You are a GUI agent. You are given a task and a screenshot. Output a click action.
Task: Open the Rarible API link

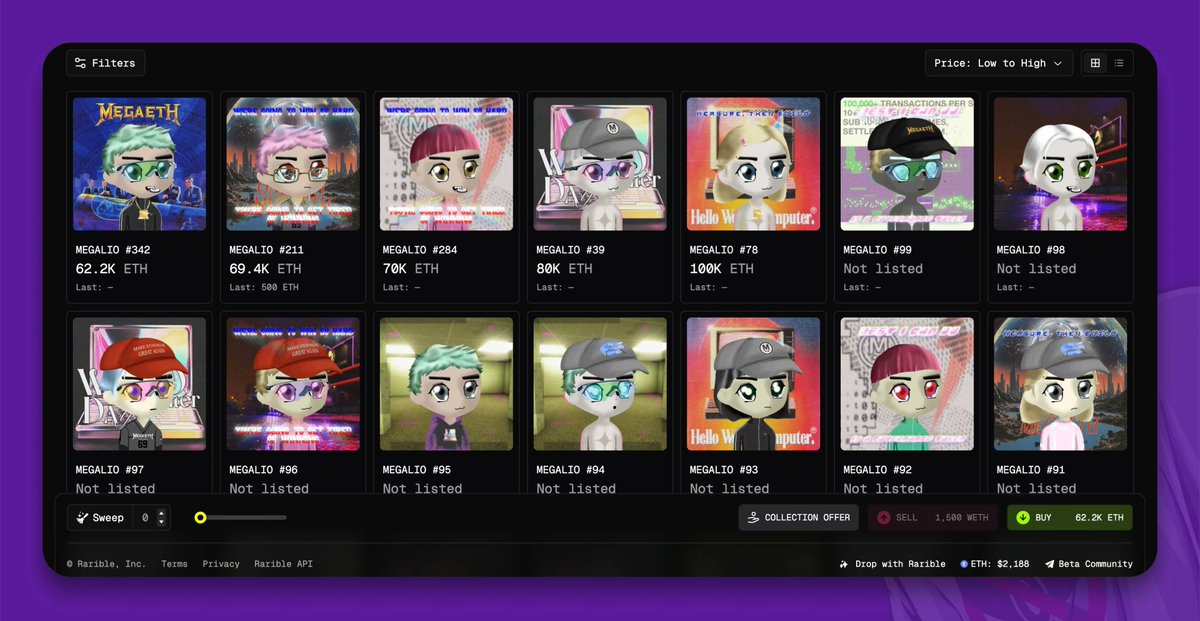(283, 564)
